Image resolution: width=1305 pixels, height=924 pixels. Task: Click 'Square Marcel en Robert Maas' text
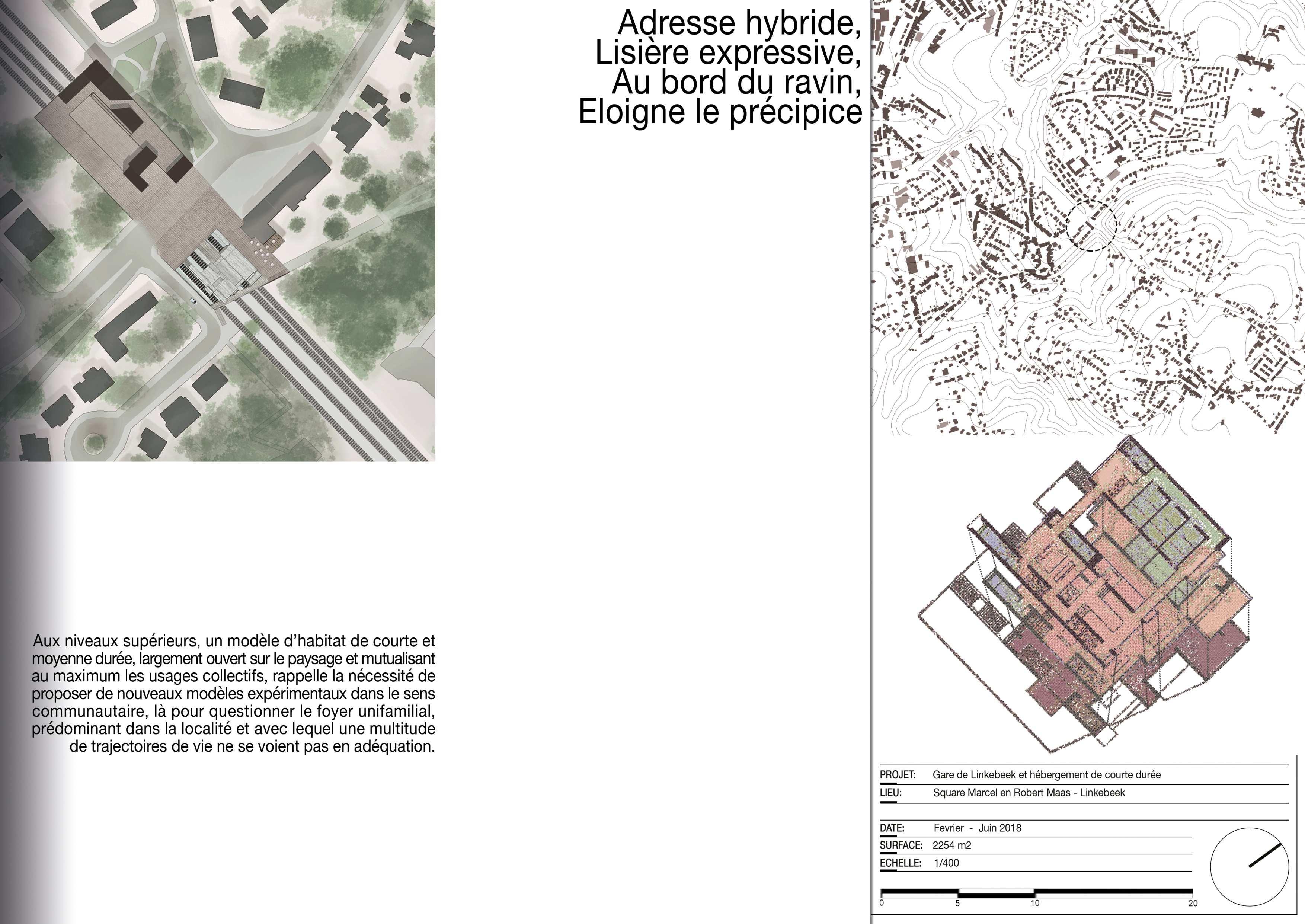tap(1029, 793)
